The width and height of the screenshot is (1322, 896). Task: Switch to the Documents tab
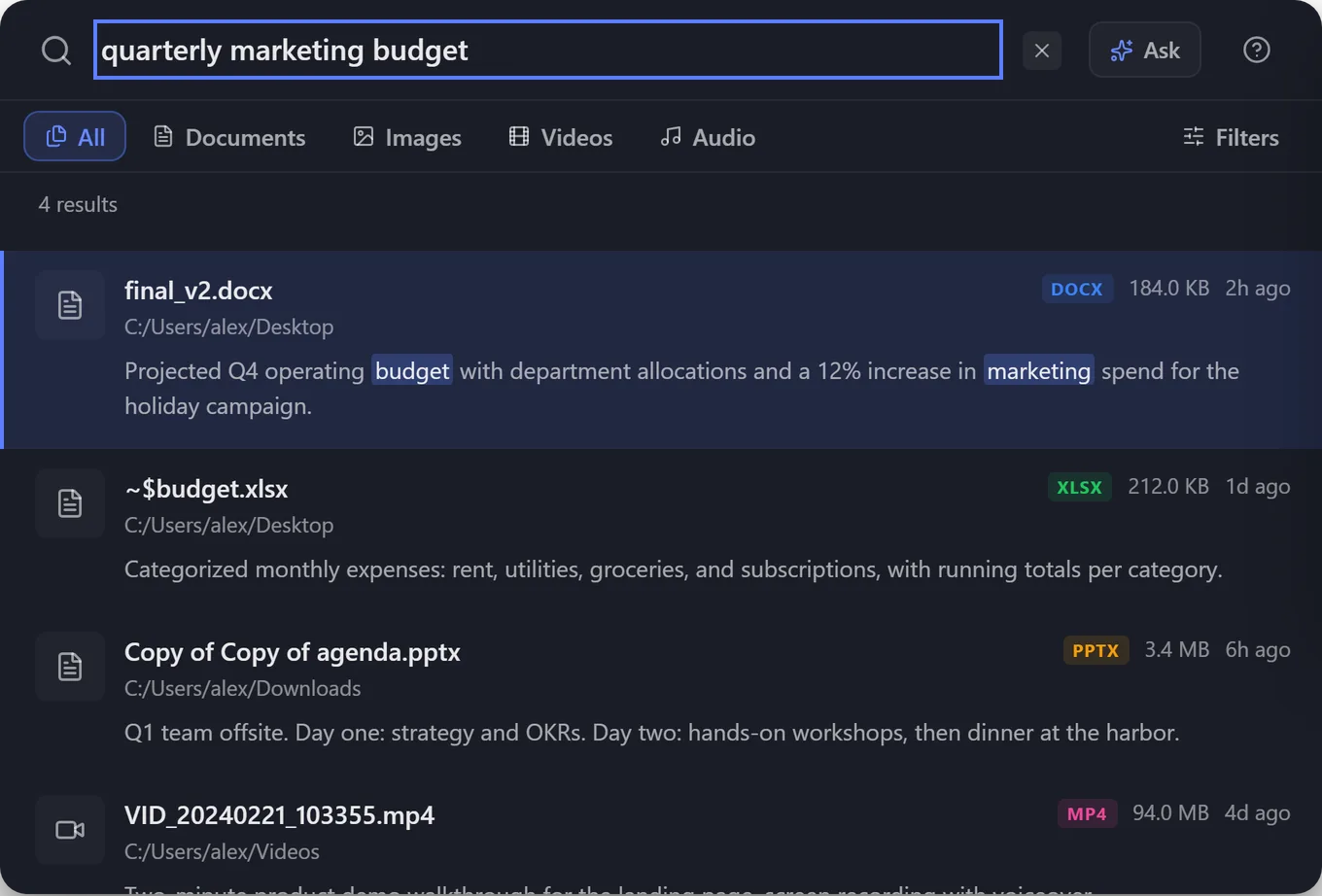pyautogui.click(x=229, y=137)
